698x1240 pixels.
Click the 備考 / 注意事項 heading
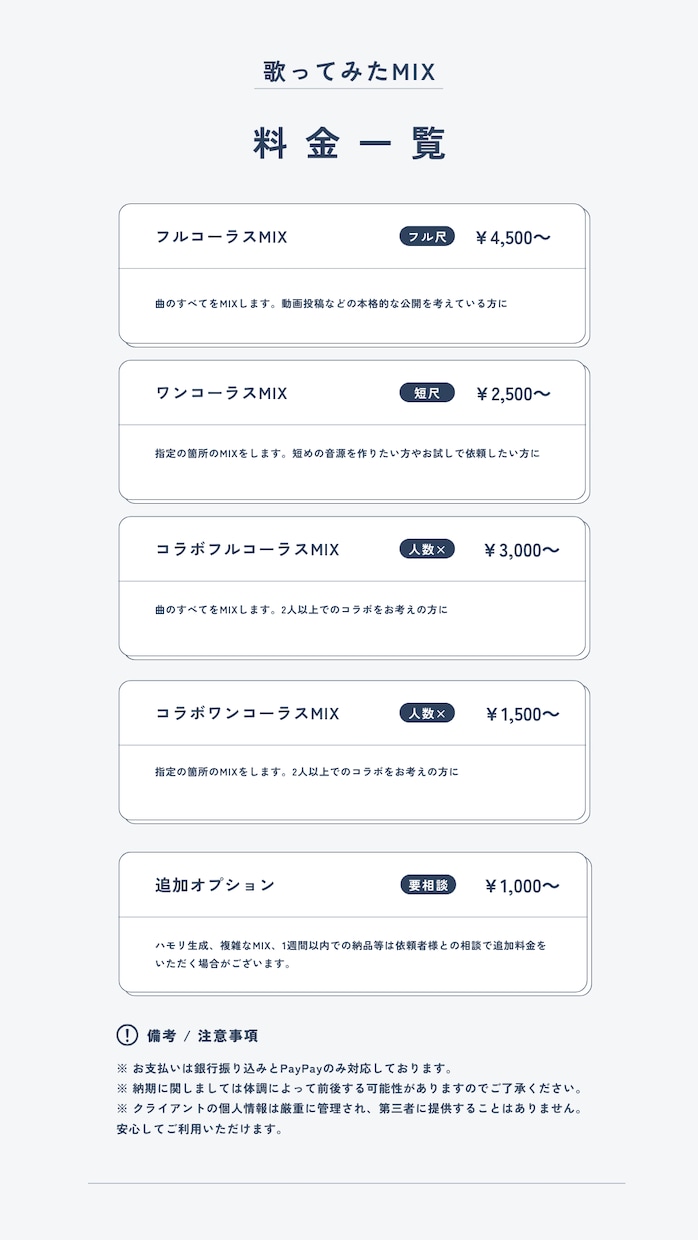tap(202, 1036)
